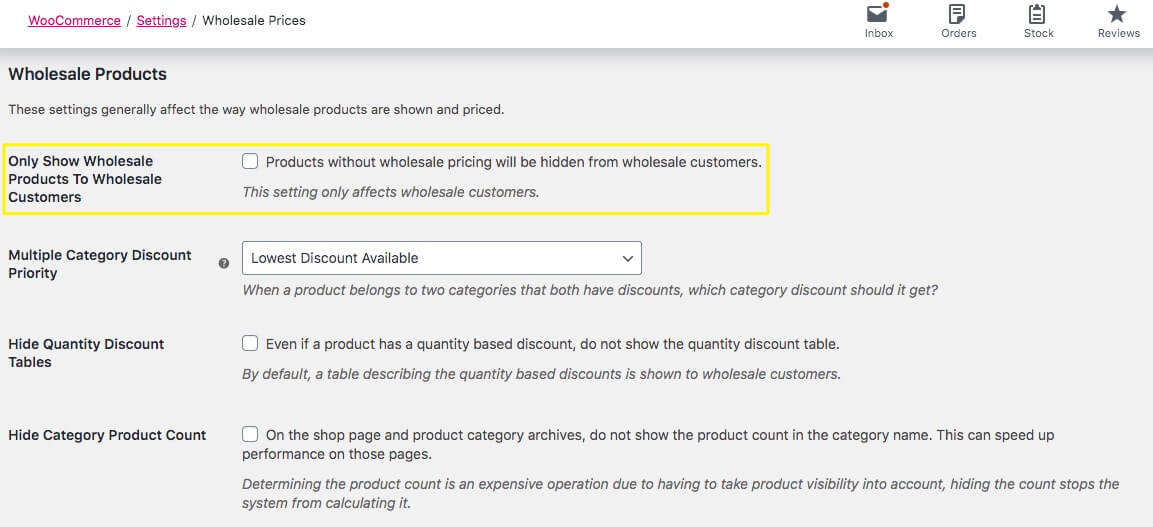Go to WooCommerce breadcrumb link
1153x527 pixels.
pos(74,20)
